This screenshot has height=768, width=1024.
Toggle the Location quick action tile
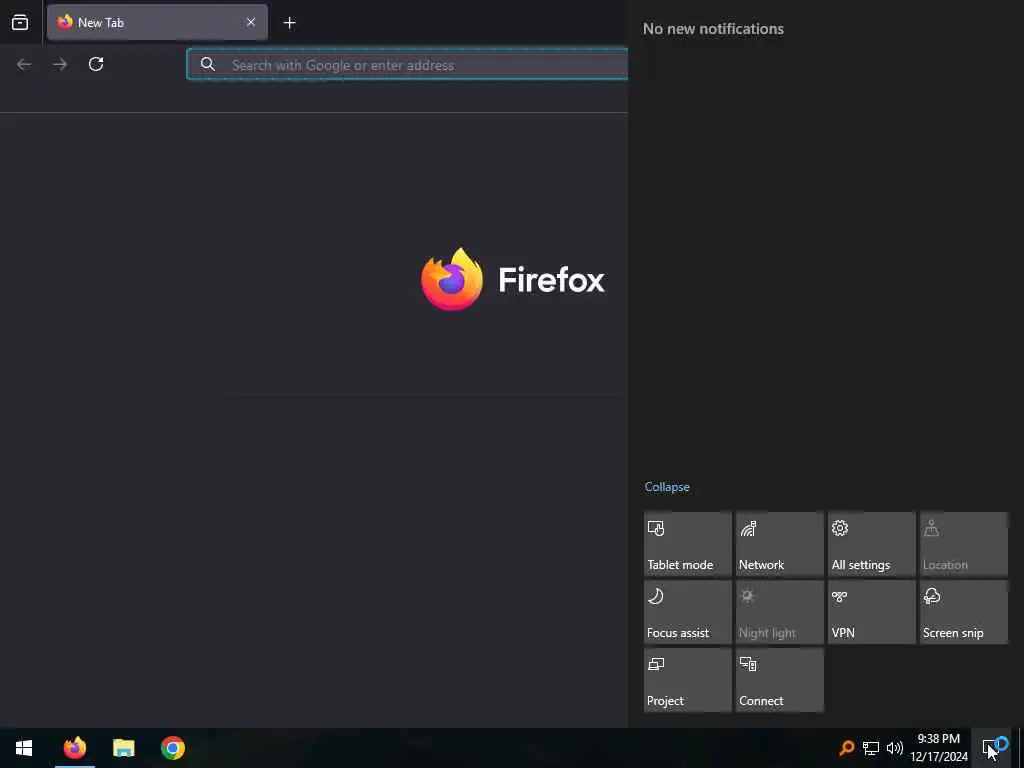coord(964,544)
